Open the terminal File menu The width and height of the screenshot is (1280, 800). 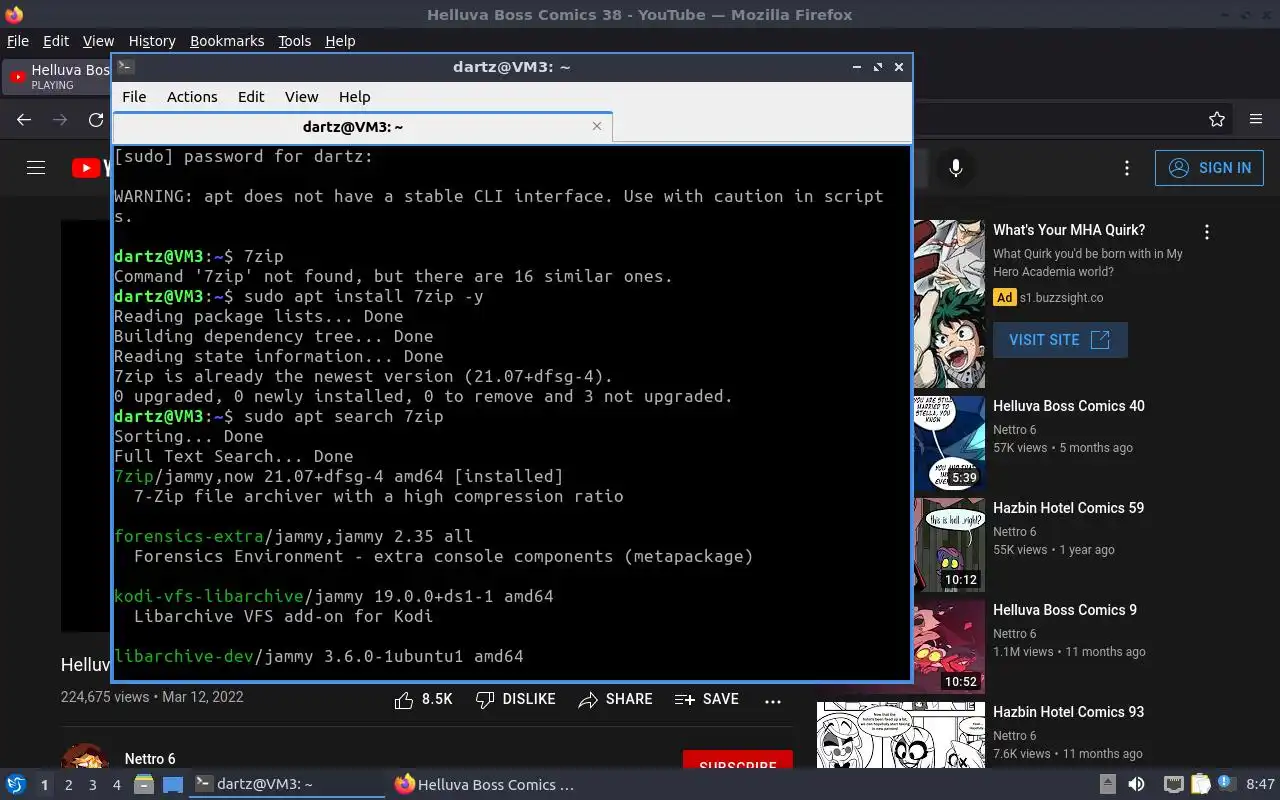(134, 97)
